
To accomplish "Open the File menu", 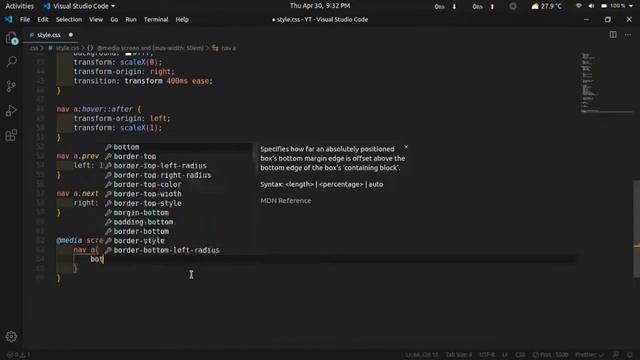I will click(x=25, y=19).
